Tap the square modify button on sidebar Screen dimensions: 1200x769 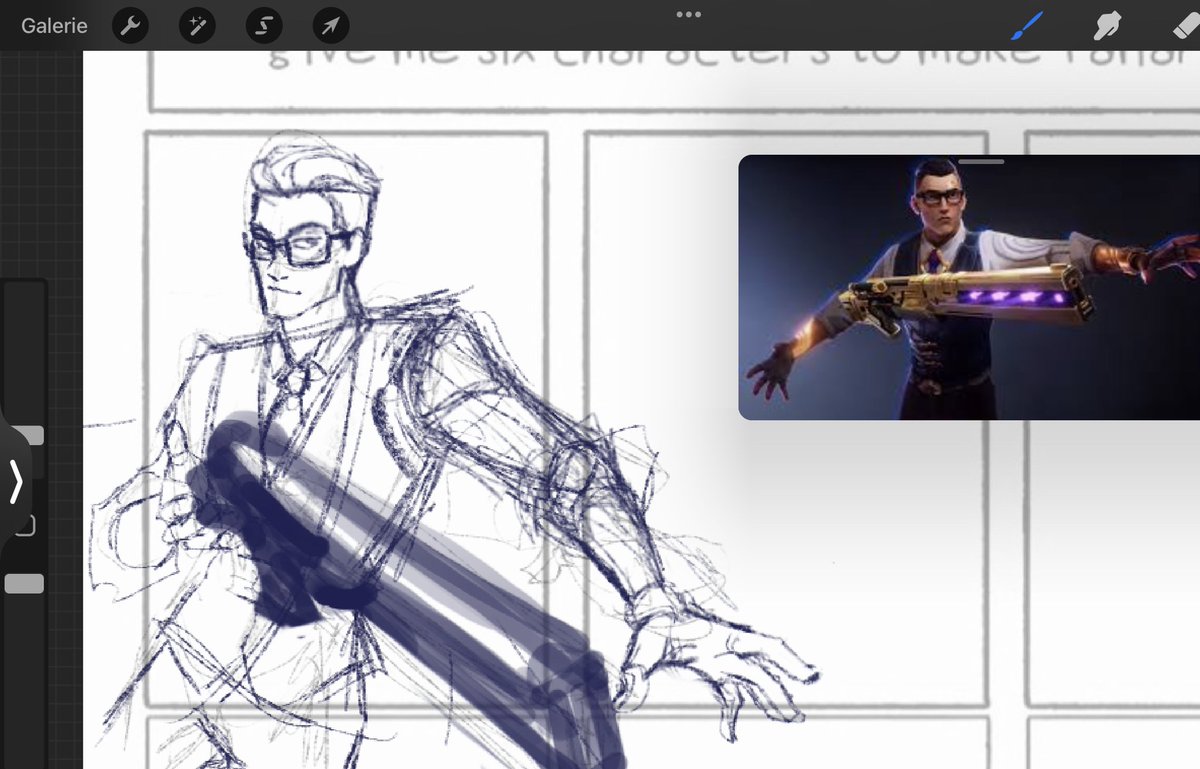pyautogui.click(x=26, y=525)
